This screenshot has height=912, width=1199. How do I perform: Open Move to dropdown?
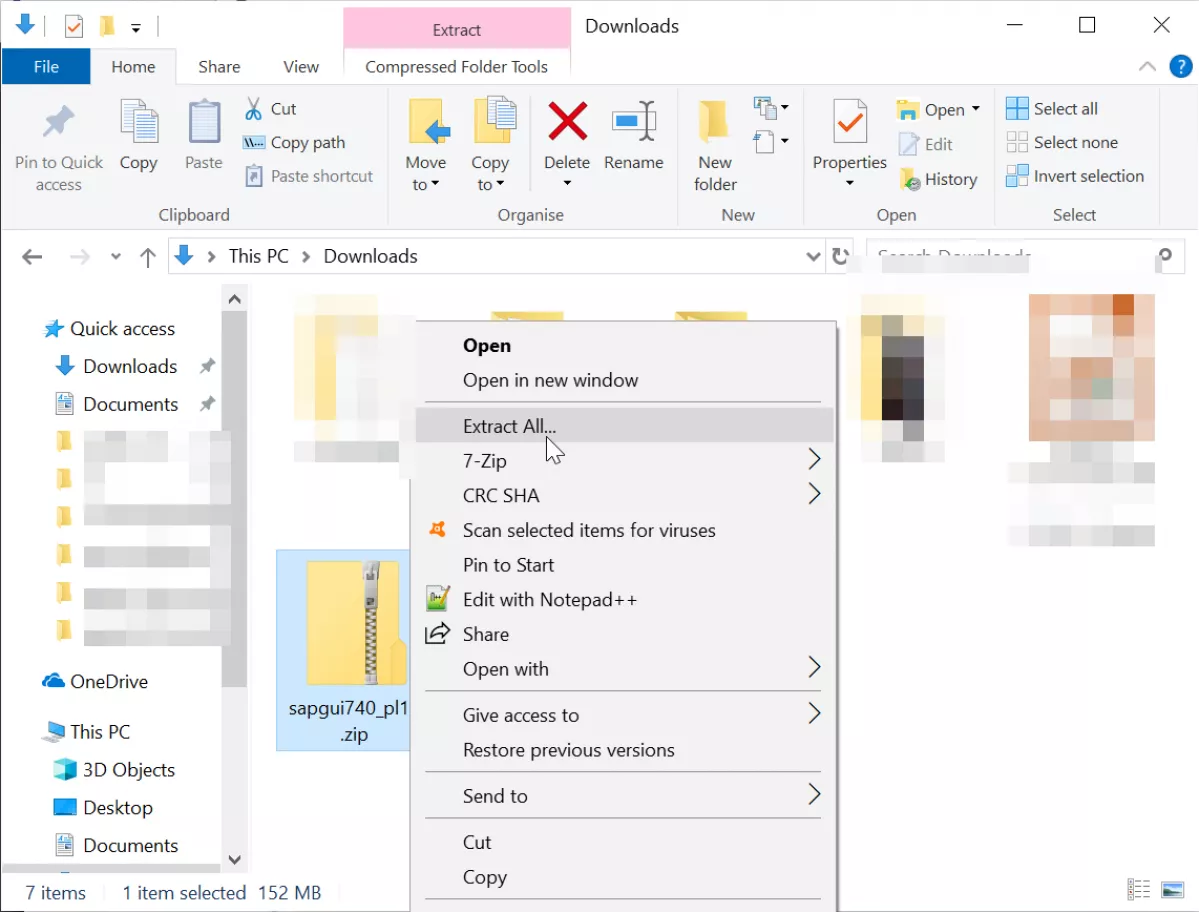click(x=426, y=145)
